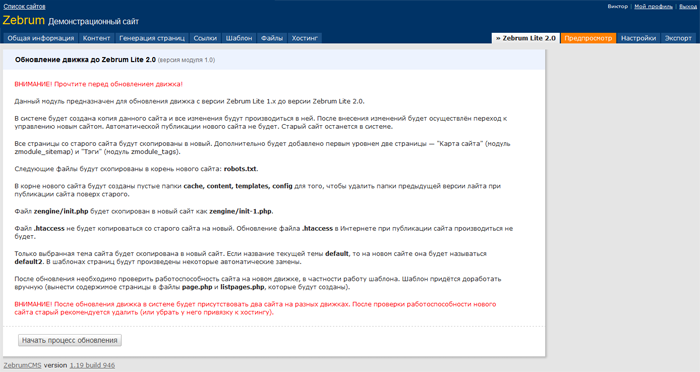Image resolution: width=700 pixels, height=372 pixels.
Task: Open the Мой профиль link
Action: tap(654, 7)
